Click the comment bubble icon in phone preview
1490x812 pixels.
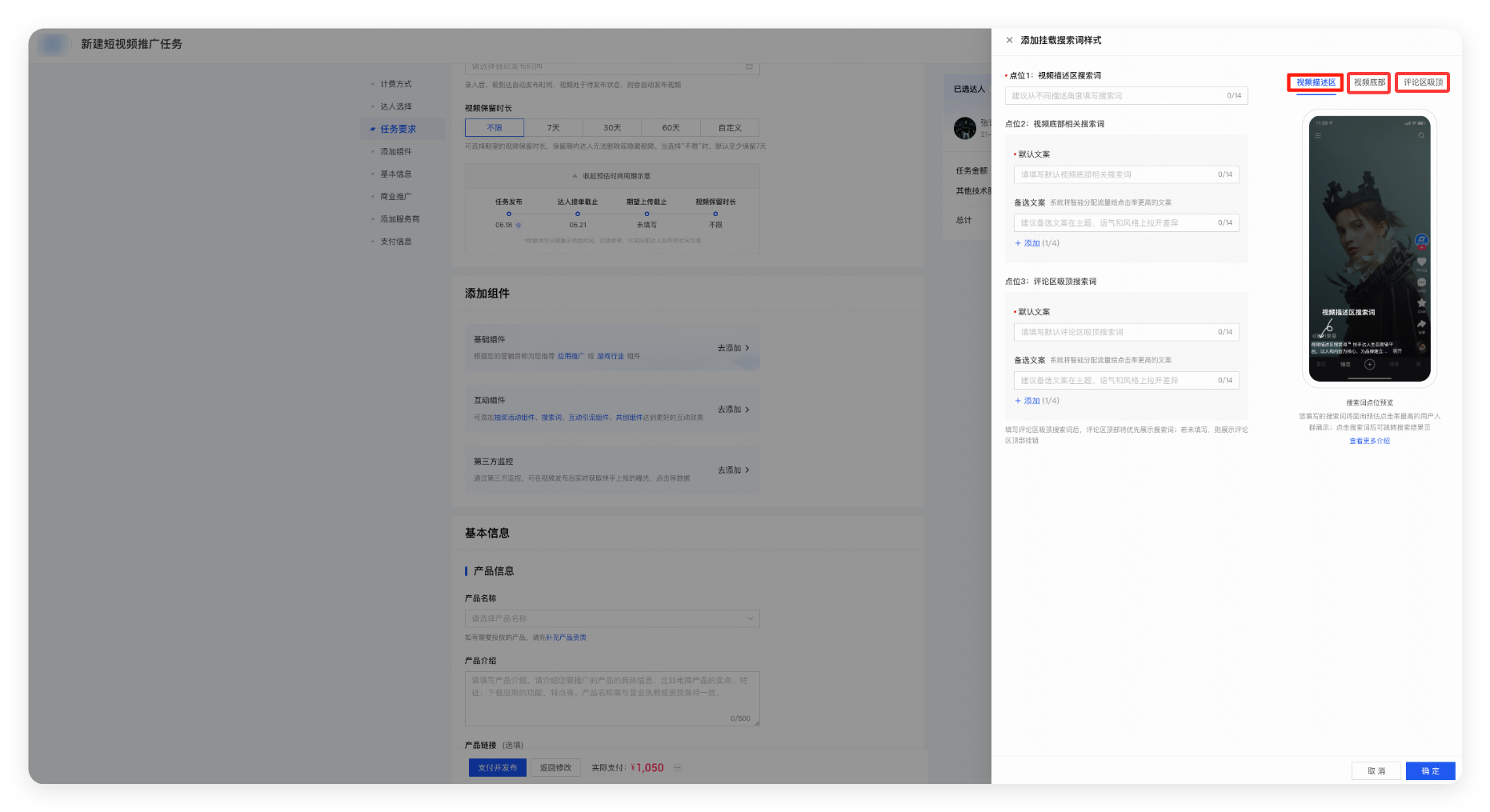point(1421,282)
